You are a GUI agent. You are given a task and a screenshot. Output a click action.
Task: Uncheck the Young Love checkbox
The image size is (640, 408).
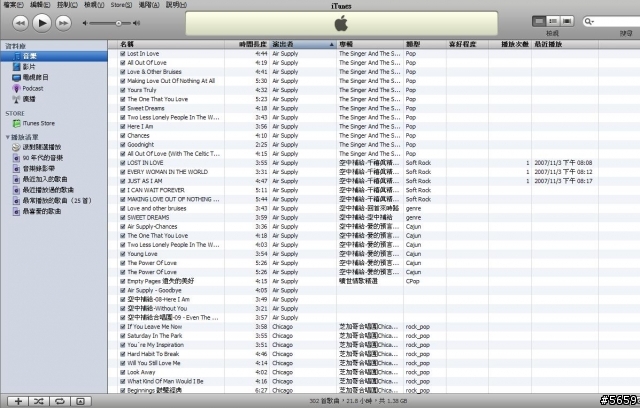pyautogui.click(x=122, y=254)
